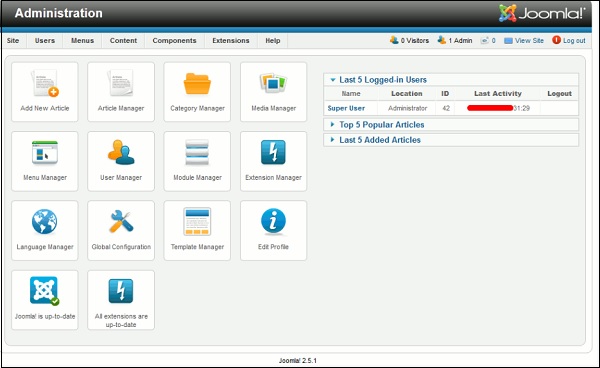This screenshot has height=368, width=600.
Task: Open the Extension Manager icon
Action: coord(273,152)
